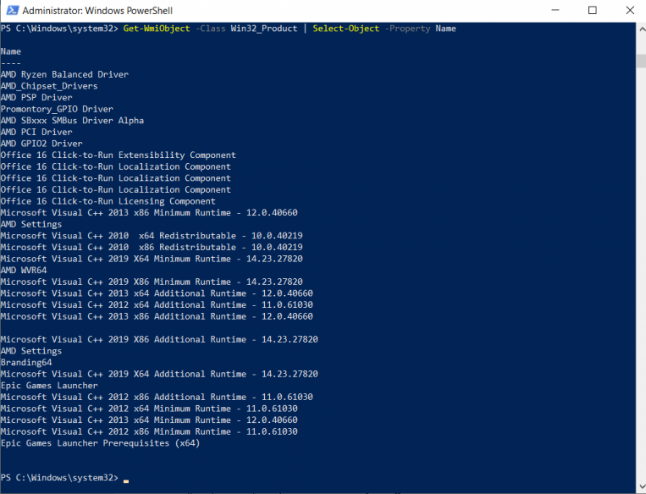
Task: Click the Get-WmiObject cmdlet in the command
Action: pos(157,28)
